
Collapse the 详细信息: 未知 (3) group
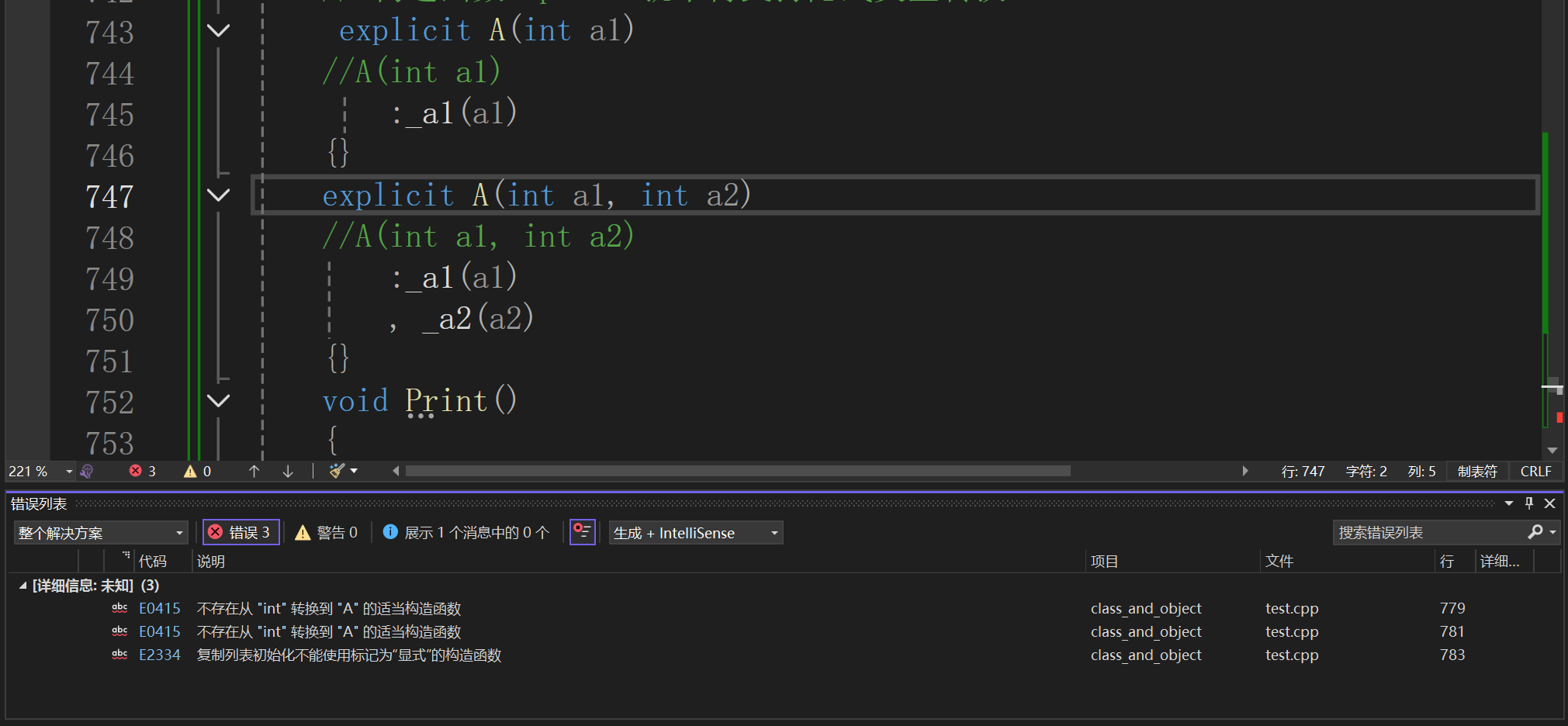coord(22,586)
